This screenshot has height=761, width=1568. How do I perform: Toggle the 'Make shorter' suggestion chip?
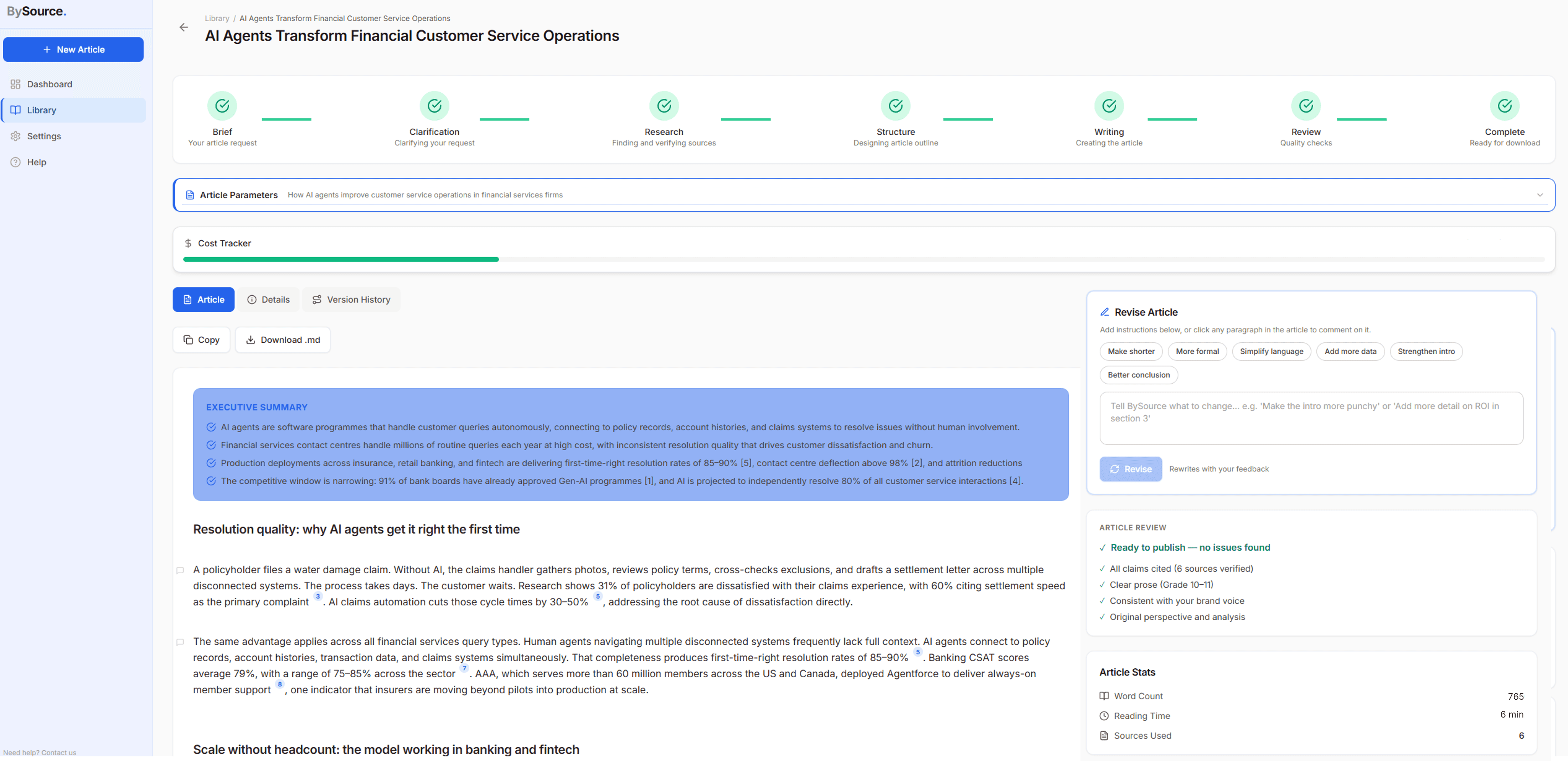(1130, 352)
